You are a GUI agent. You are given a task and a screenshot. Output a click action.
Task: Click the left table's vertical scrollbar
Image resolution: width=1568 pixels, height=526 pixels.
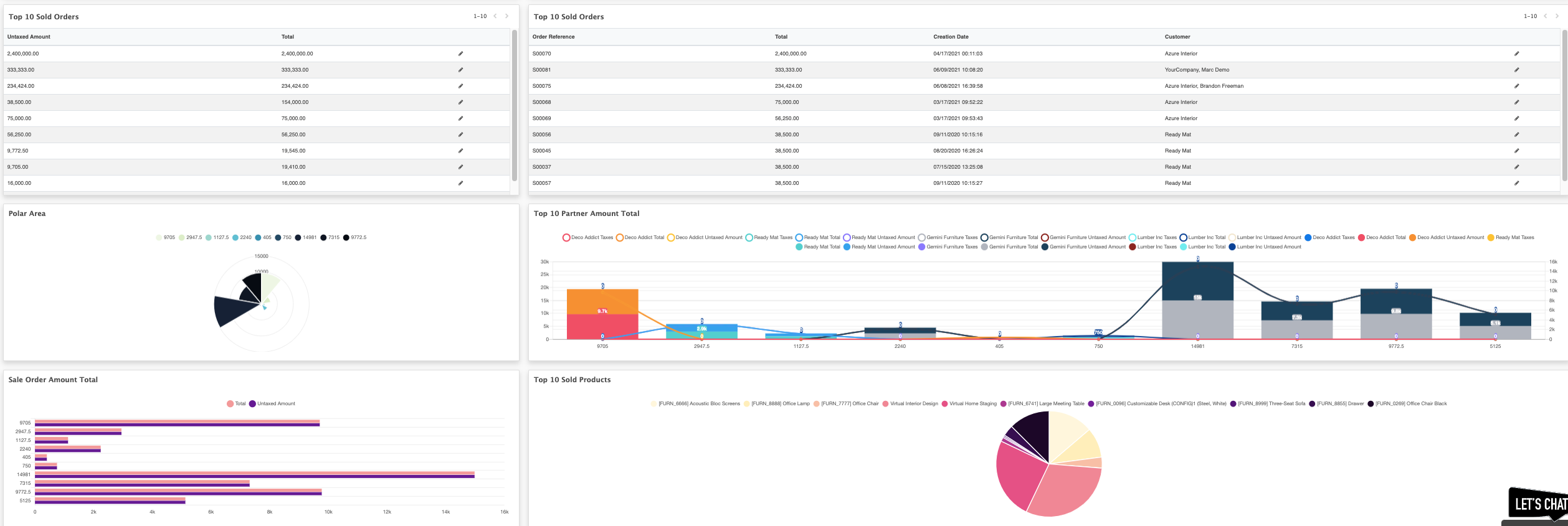pyautogui.click(x=515, y=105)
